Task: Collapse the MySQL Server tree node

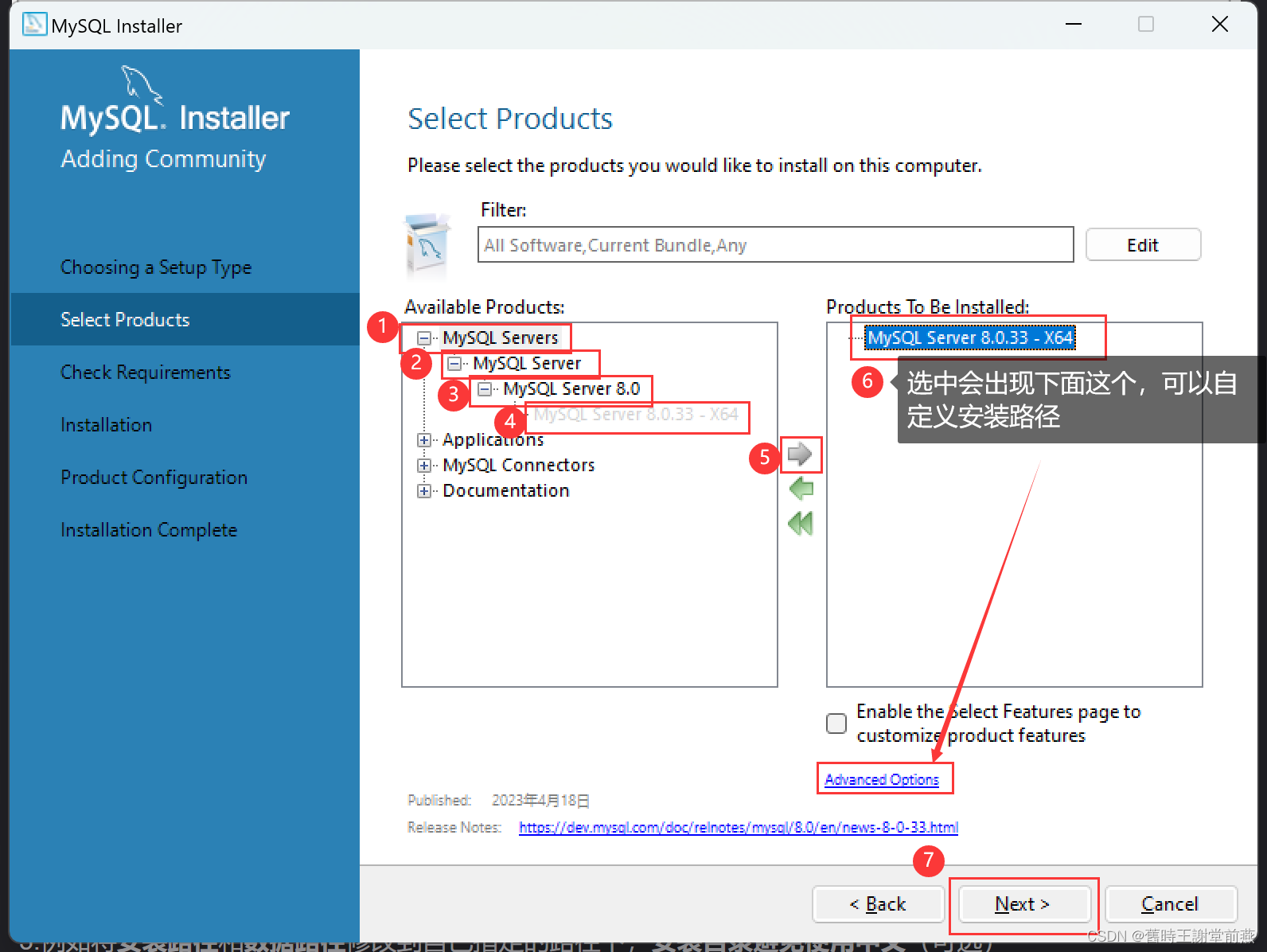Action: 454,364
